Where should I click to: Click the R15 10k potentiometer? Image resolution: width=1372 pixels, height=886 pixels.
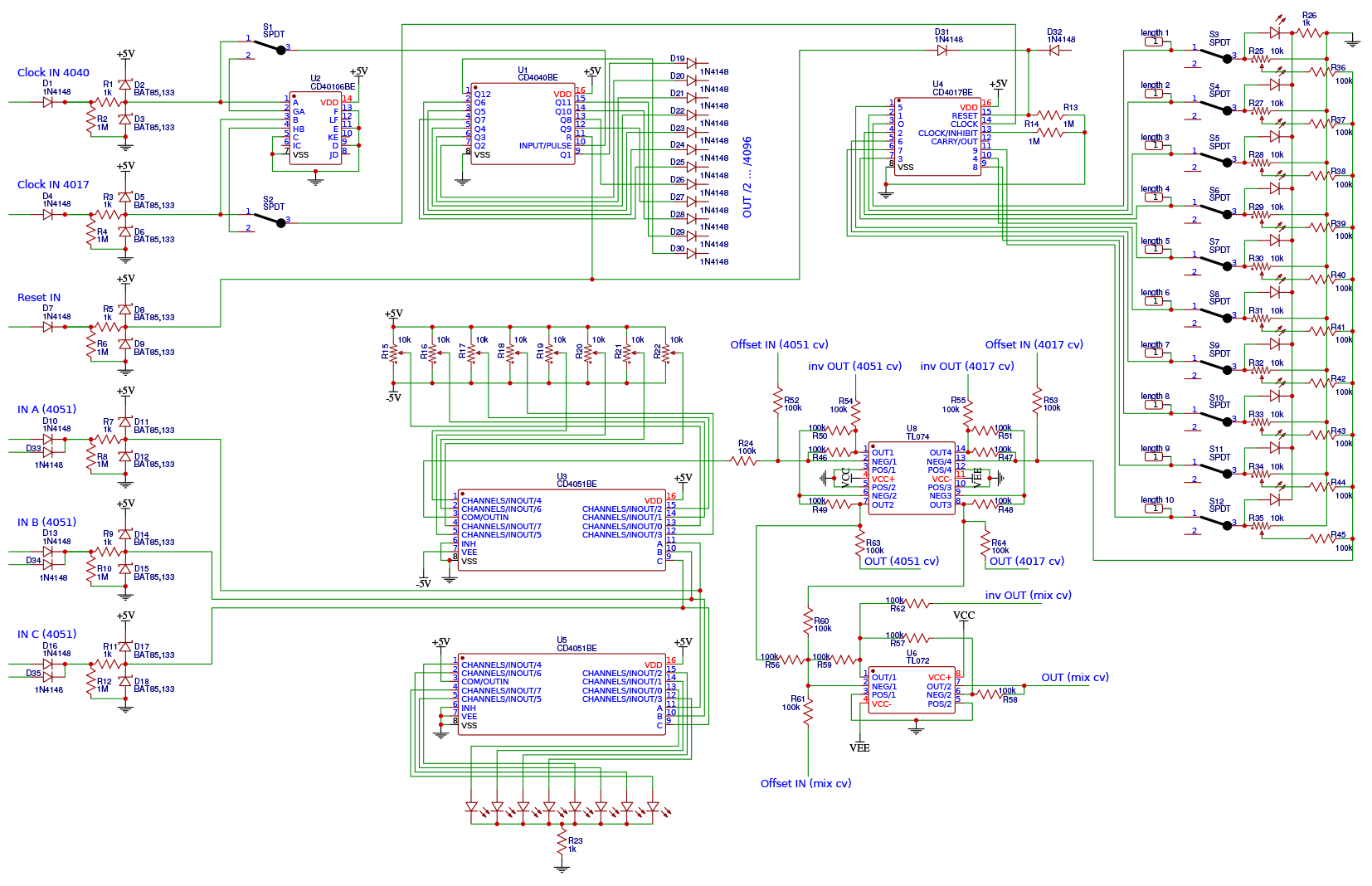pos(394,354)
